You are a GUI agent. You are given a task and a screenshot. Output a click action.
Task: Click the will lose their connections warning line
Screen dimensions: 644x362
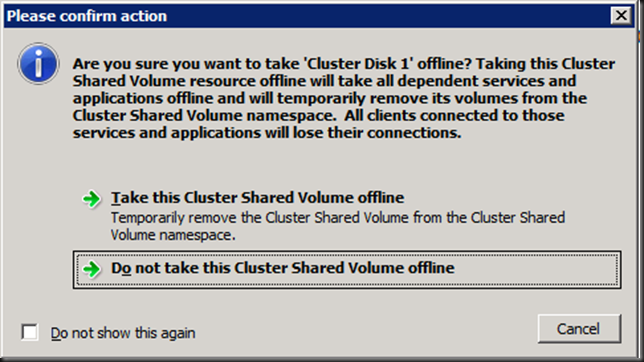(x=267, y=133)
